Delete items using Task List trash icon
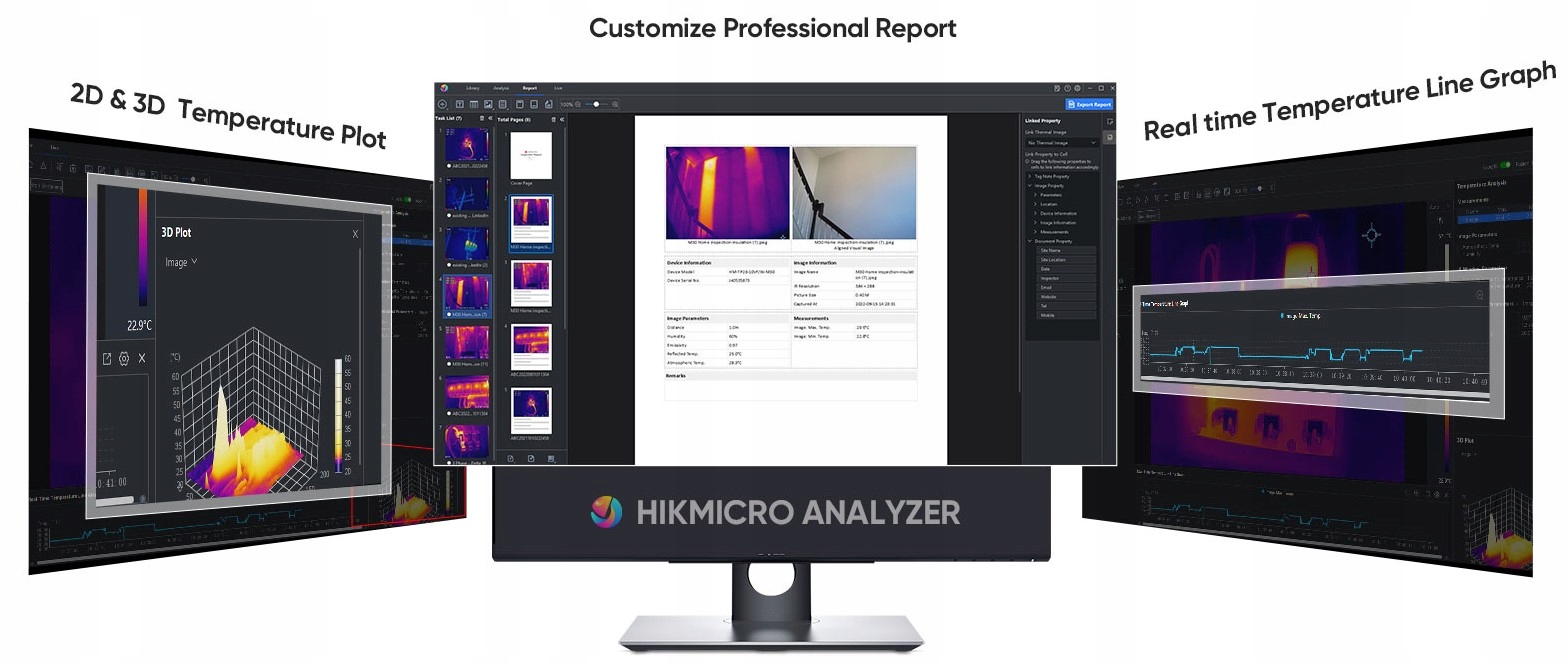 coord(482,118)
